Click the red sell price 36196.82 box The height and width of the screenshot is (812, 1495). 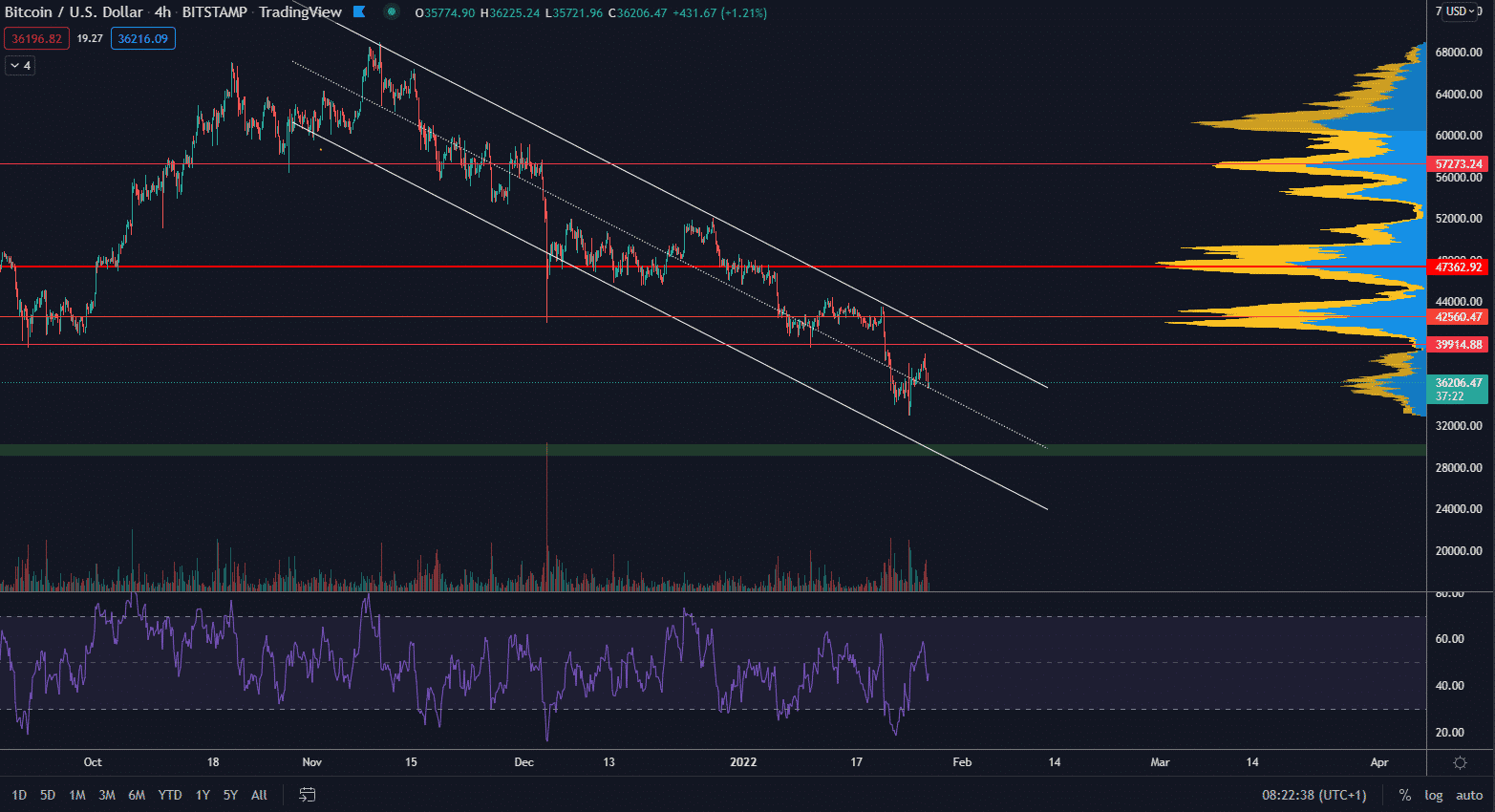click(x=37, y=39)
